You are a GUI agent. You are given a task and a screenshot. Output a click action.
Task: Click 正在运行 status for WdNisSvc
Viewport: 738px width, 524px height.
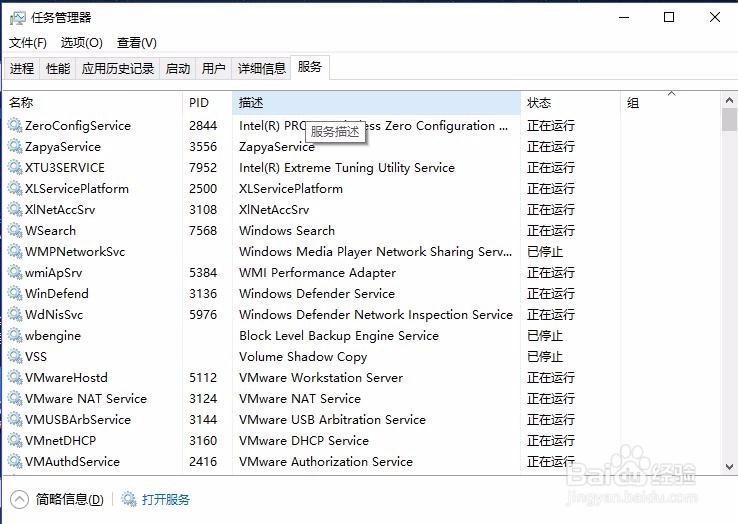coord(551,314)
